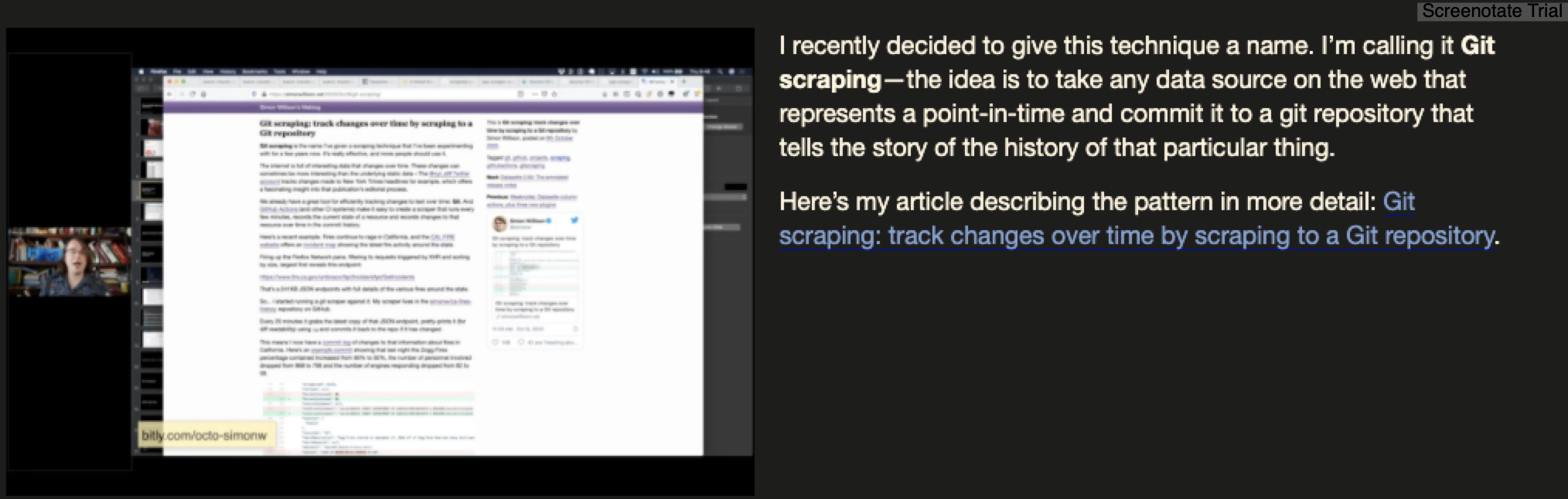
Task: Open the 'Git scraping: track changes' article link
Action: pyautogui.click(x=1136, y=219)
